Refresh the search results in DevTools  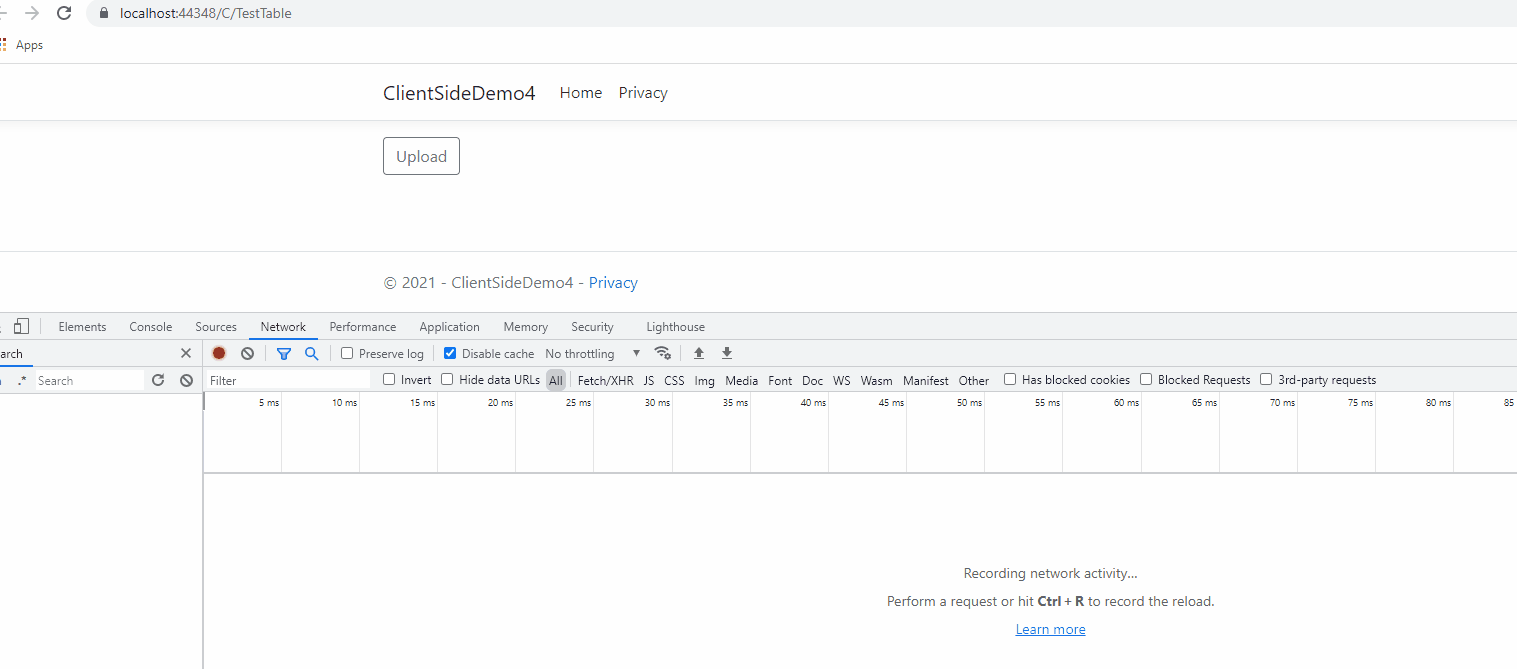click(158, 380)
